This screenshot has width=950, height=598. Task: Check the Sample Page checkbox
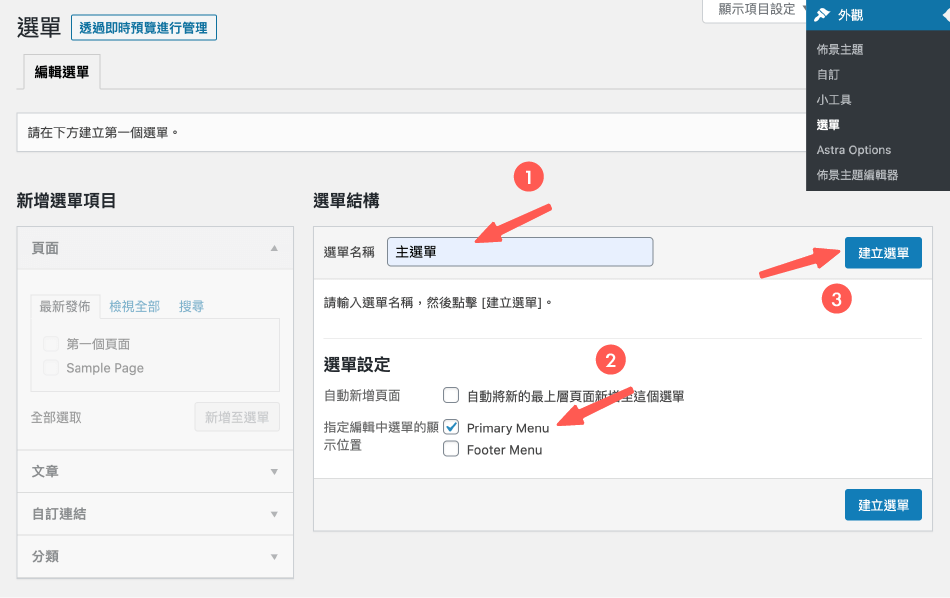[51, 367]
